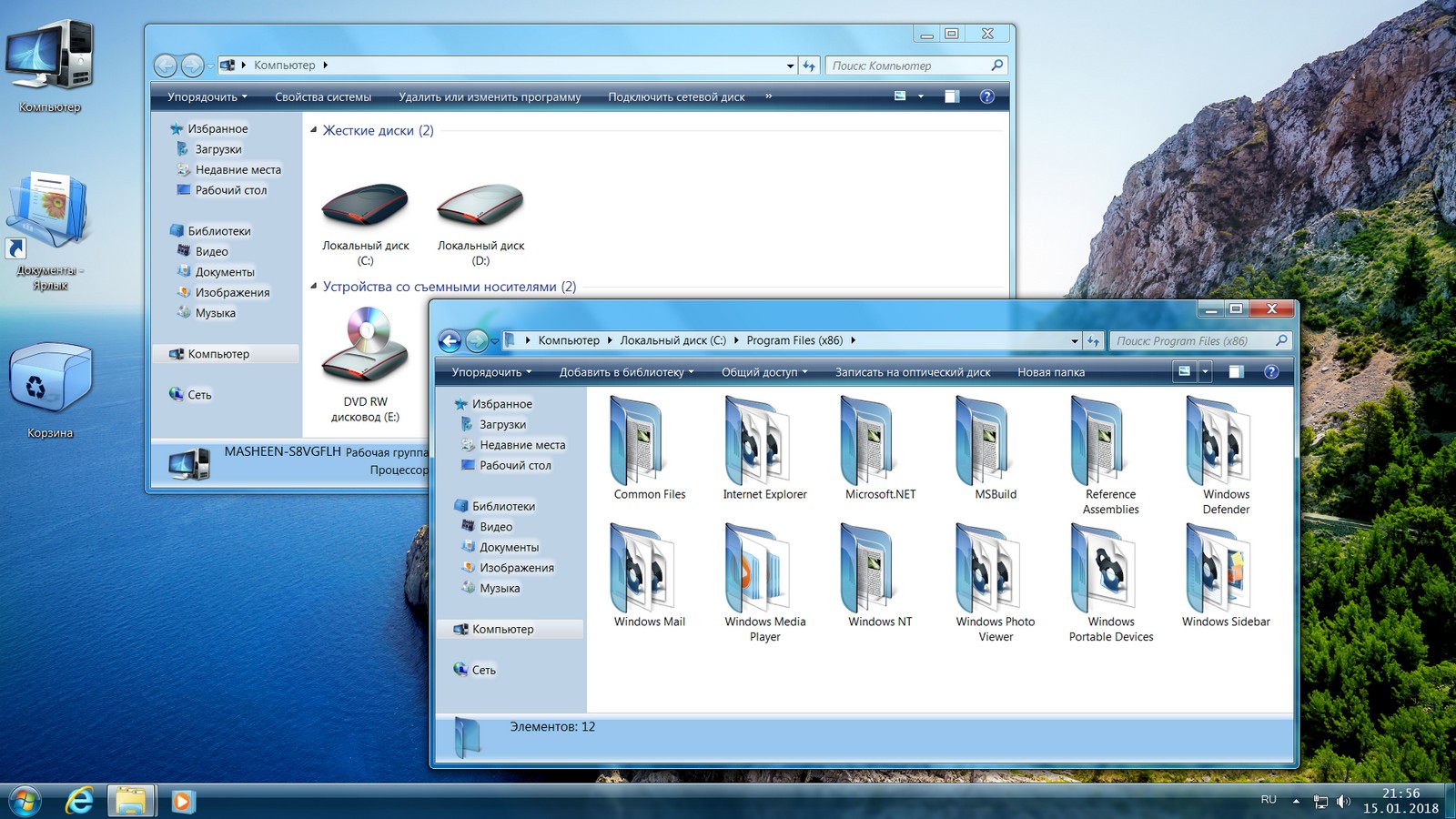Click the New folder button
The width and height of the screenshot is (1456, 819).
coord(1051,372)
